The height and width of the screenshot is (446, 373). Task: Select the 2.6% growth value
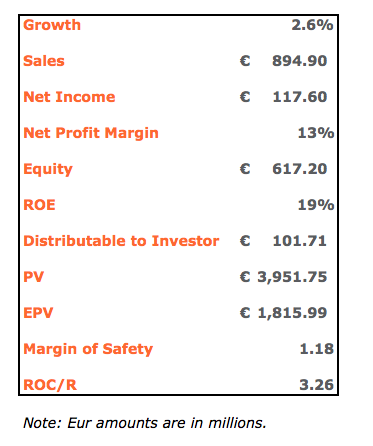coord(312,25)
